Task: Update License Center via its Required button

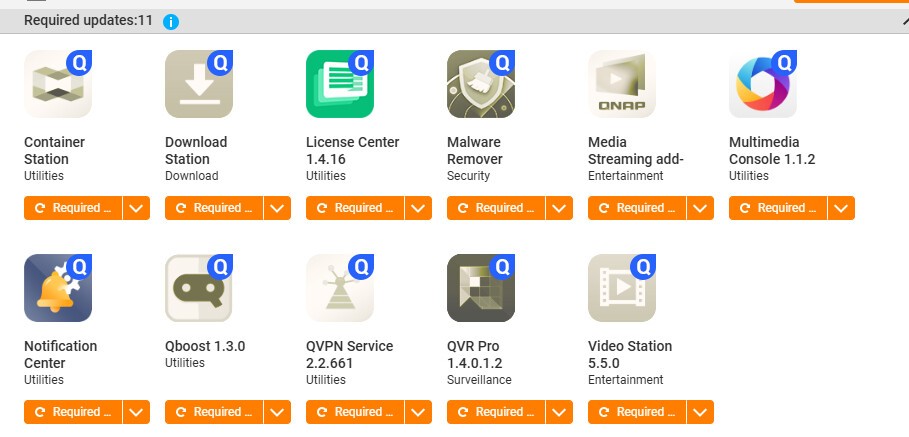Action: click(355, 208)
